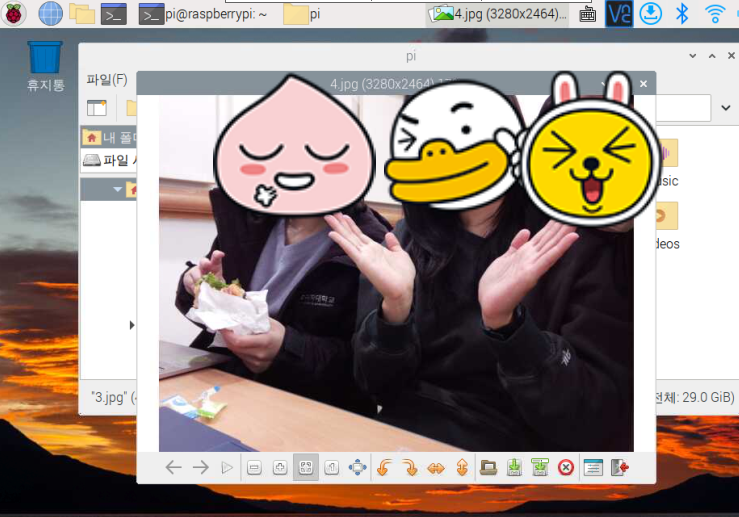This screenshot has height=517, width=739.
Task: Maximize the pi file manager window
Action: click(712, 56)
